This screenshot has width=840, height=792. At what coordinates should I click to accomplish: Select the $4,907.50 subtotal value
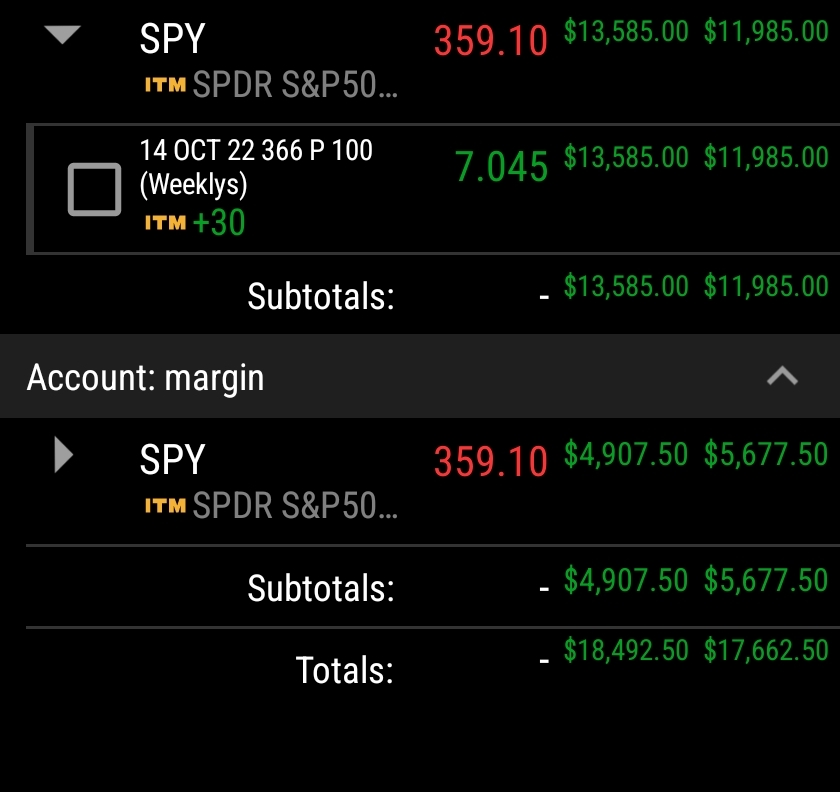click(626, 580)
